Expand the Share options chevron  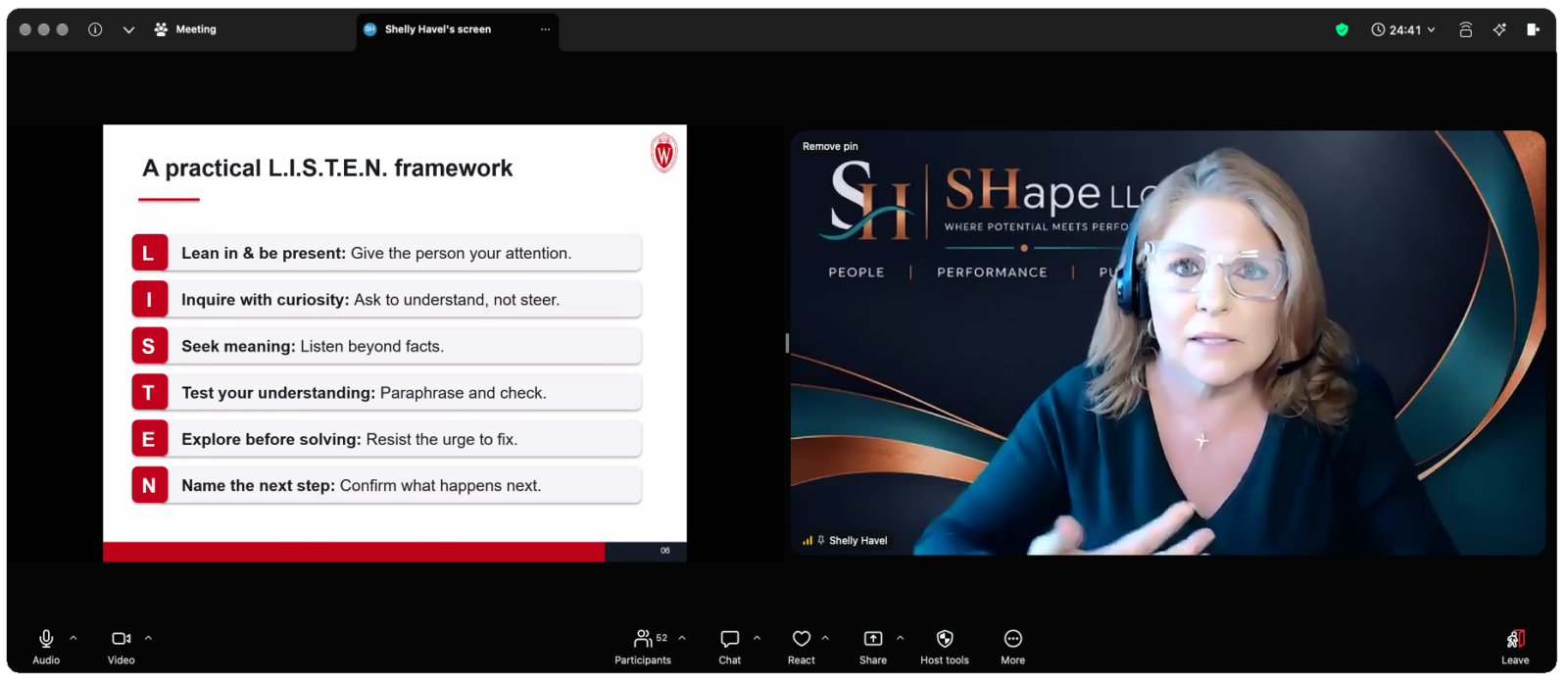pos(901,638)
